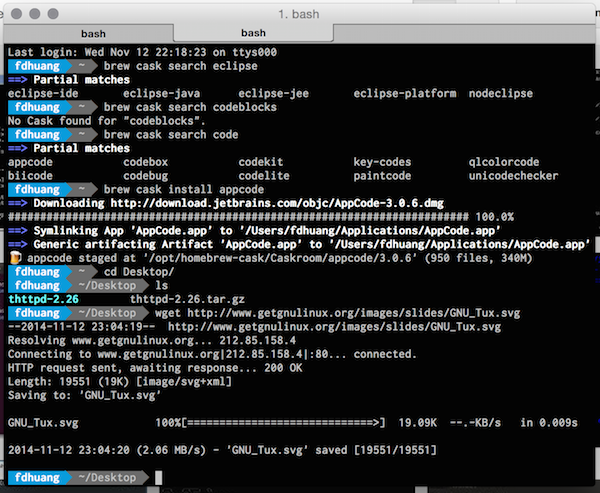
Task: Click the 'appcode staged at' Caskroom path
Action: [x=280, y=258]
